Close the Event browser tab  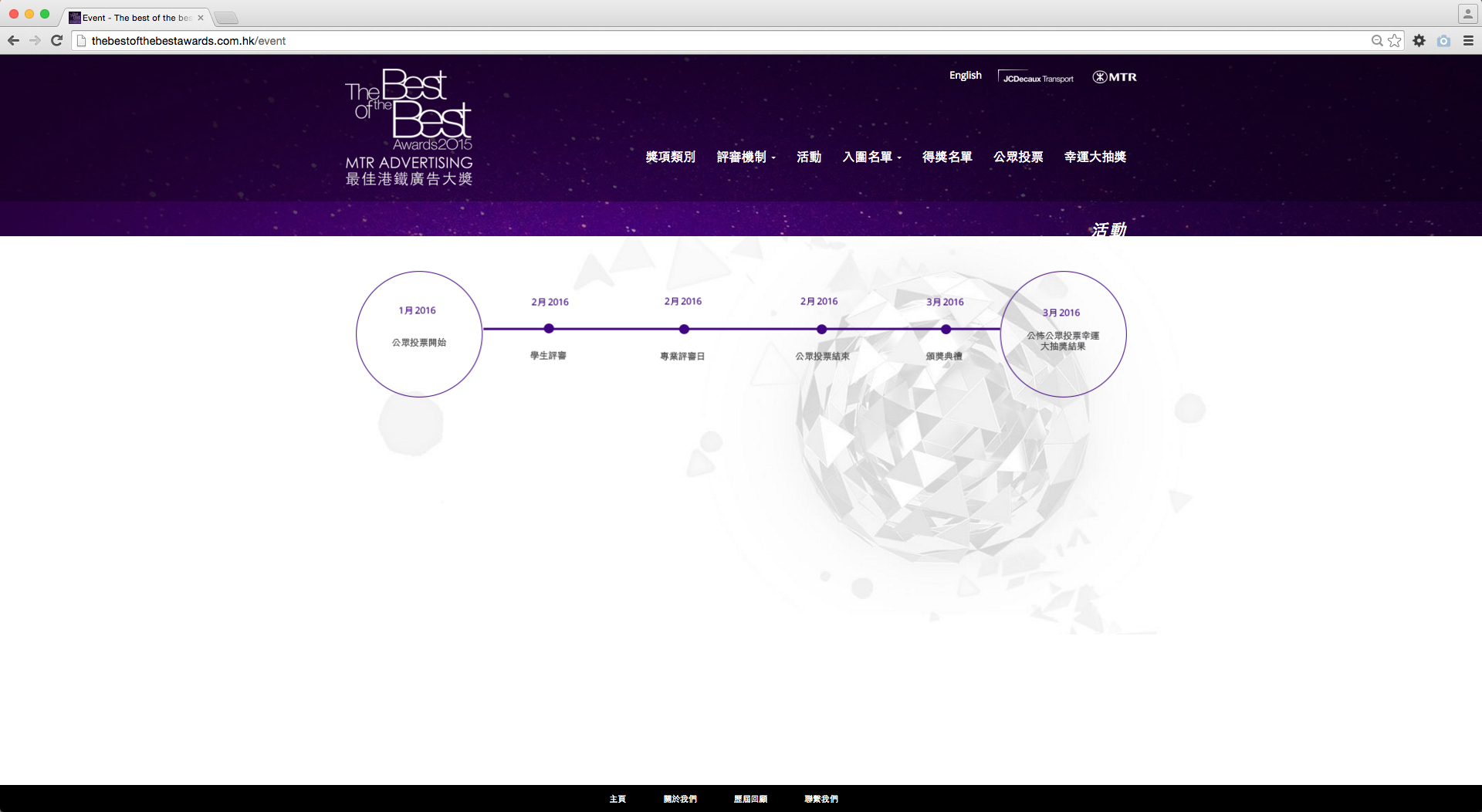pyautogui.click(x=201, y=18)
